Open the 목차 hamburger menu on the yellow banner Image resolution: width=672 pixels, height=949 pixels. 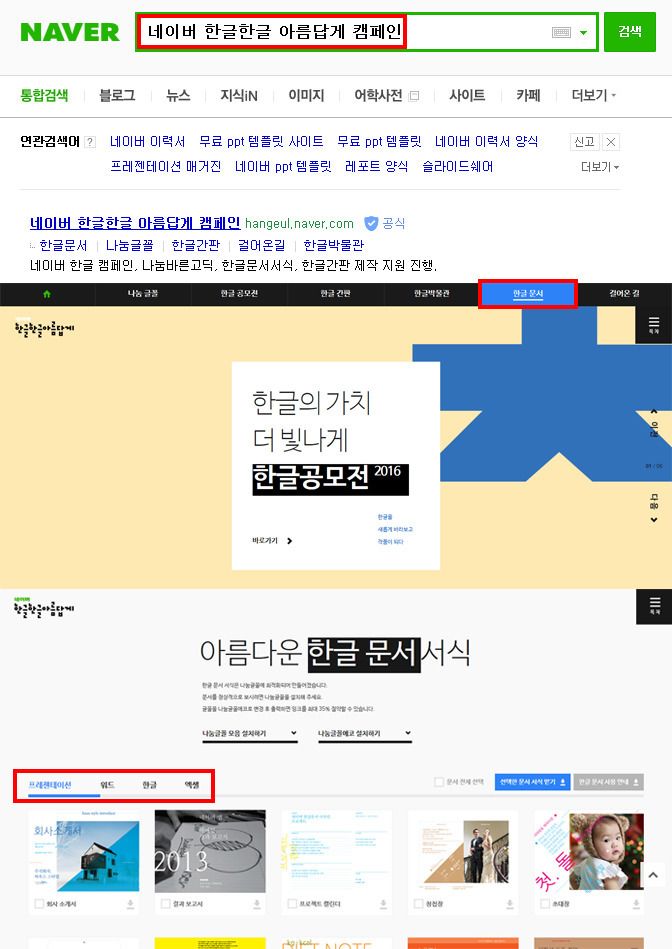click(x=654, y=325)
